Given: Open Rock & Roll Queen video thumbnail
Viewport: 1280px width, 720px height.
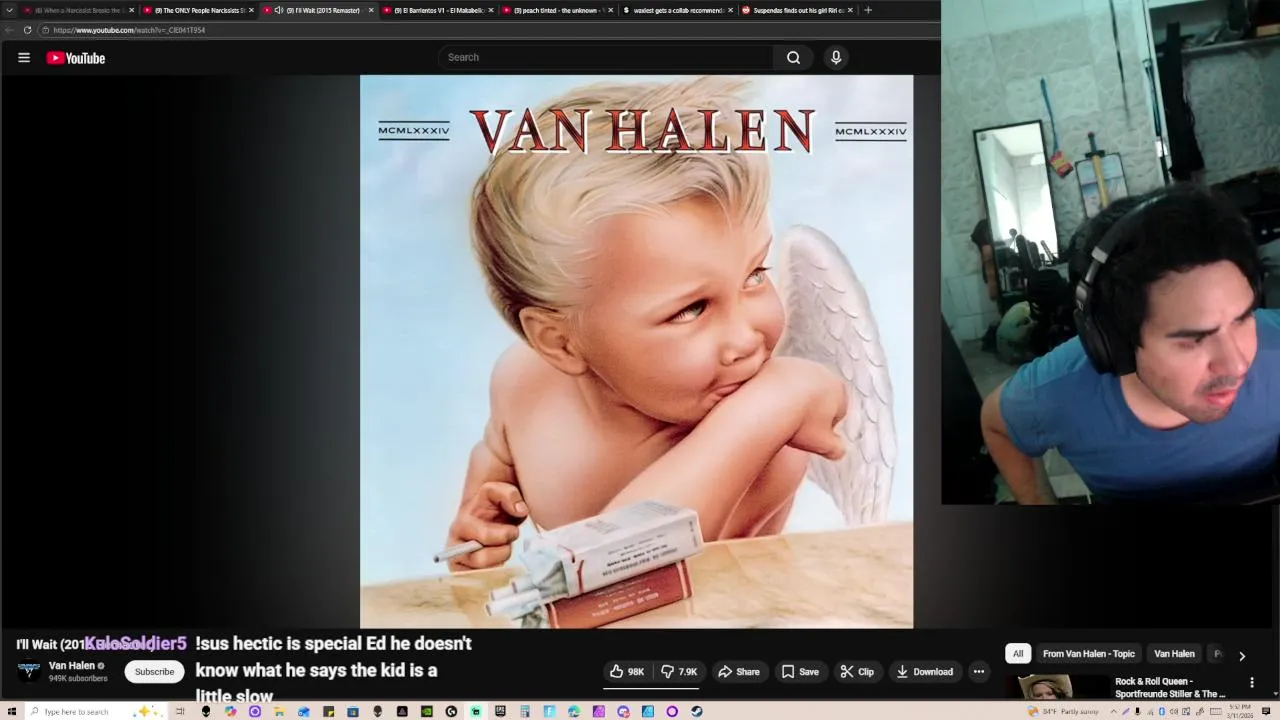Looking at the screenshot, I should coord(1058,687).
